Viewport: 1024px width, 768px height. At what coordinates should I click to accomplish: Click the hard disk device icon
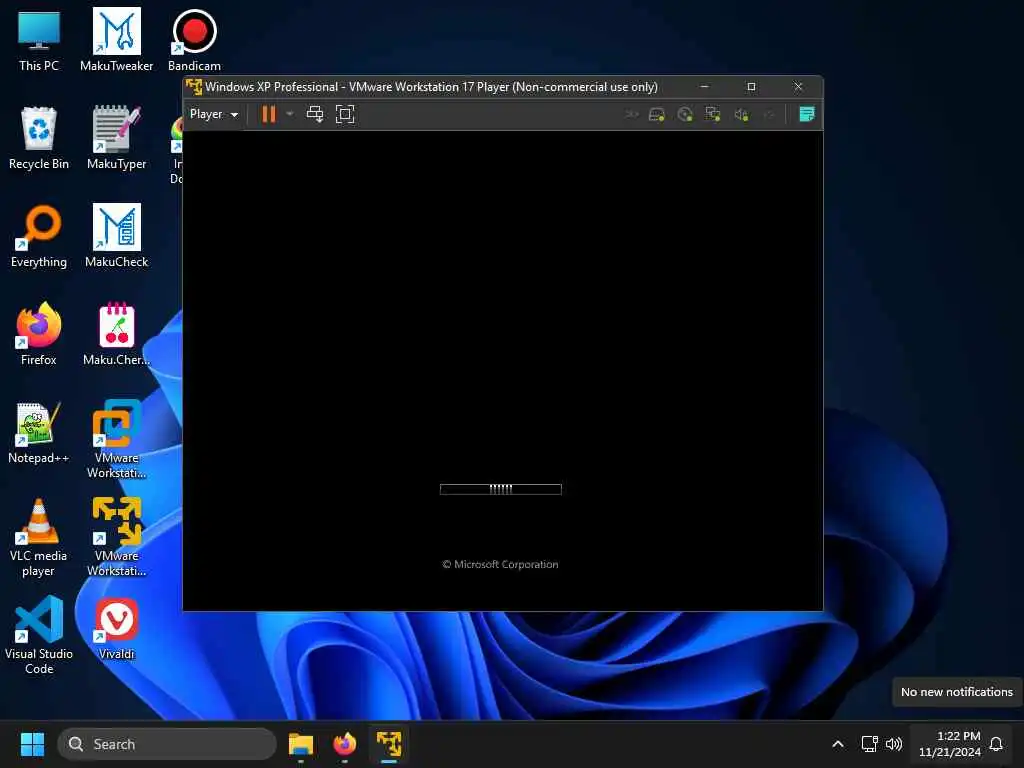[656, 115]
